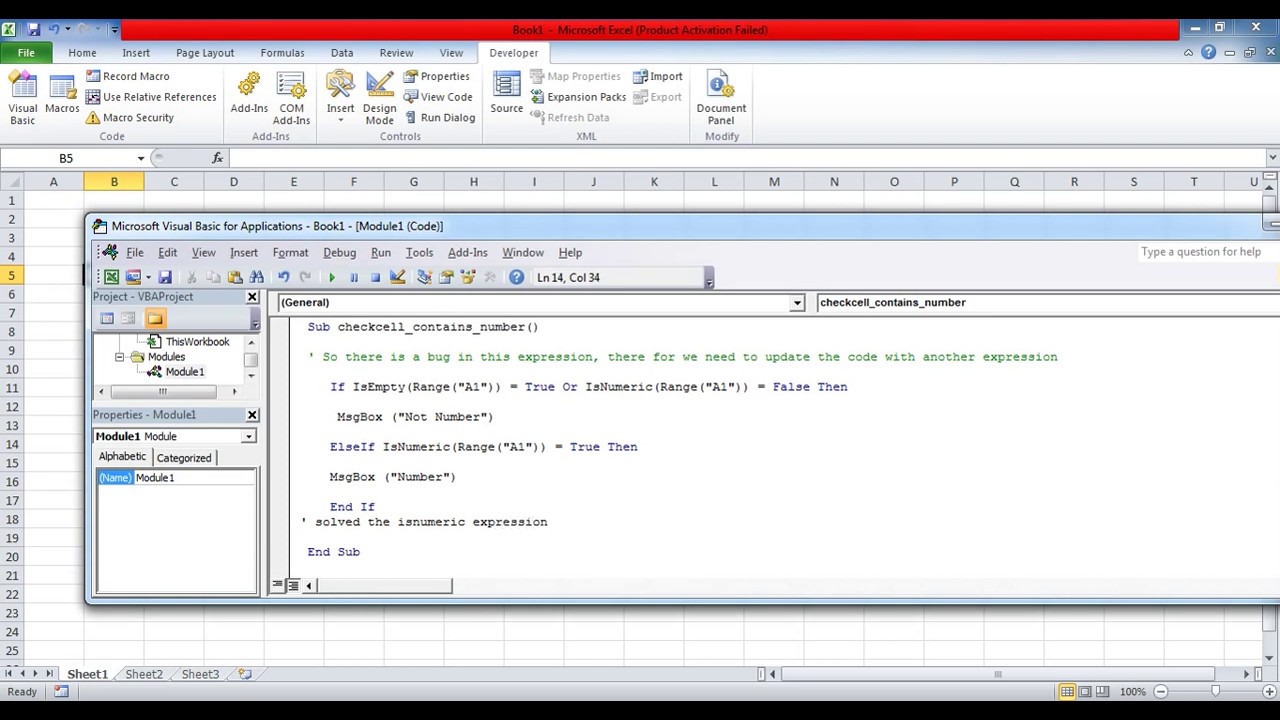Insert a new worksheet tab

coord(245,674)
